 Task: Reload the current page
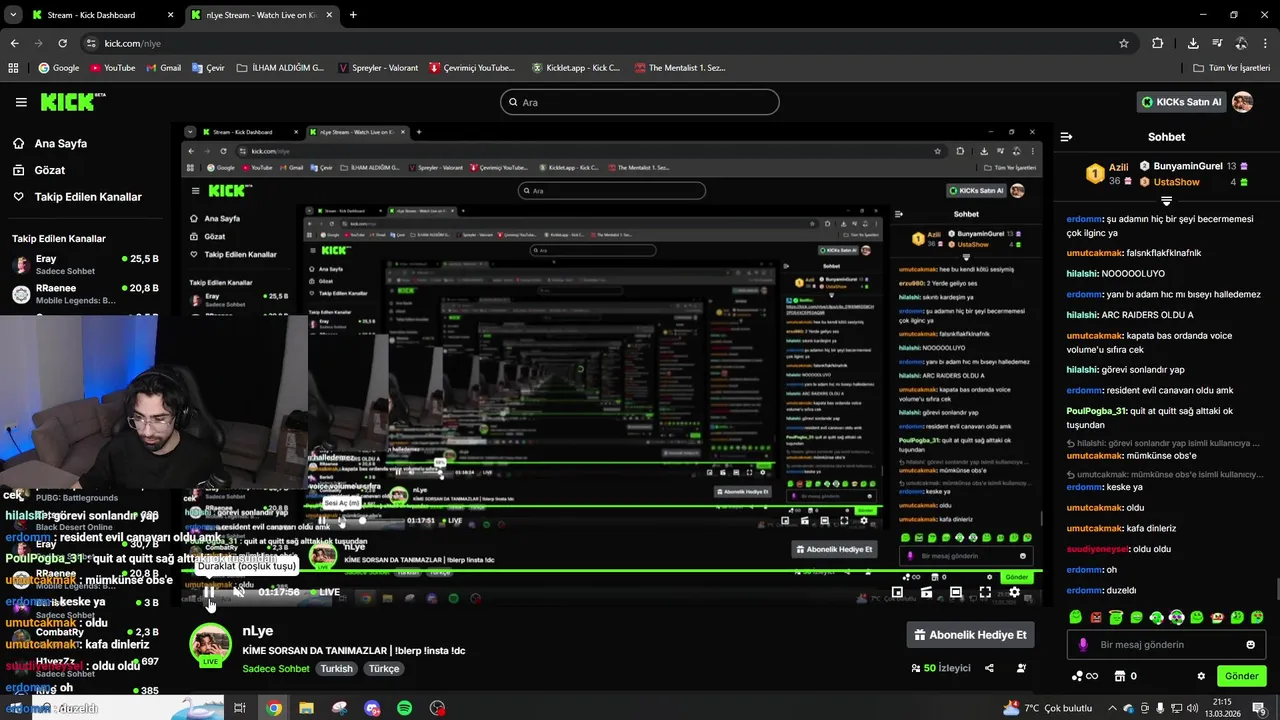point(62,43)
